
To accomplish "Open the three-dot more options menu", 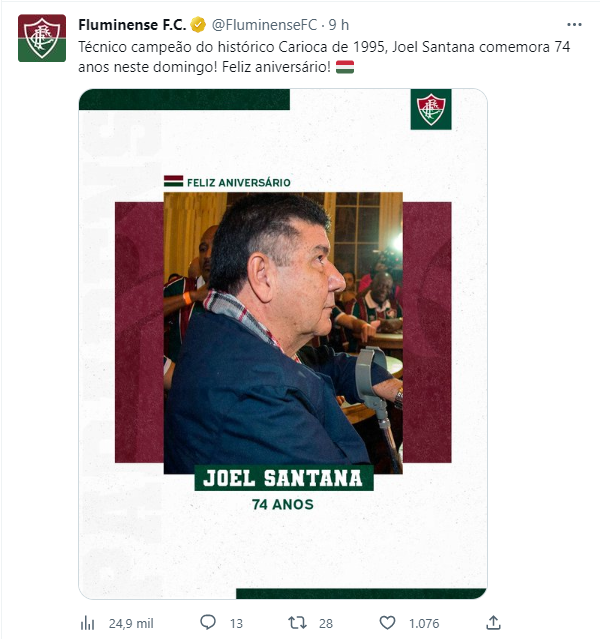I will click(574, 25).
